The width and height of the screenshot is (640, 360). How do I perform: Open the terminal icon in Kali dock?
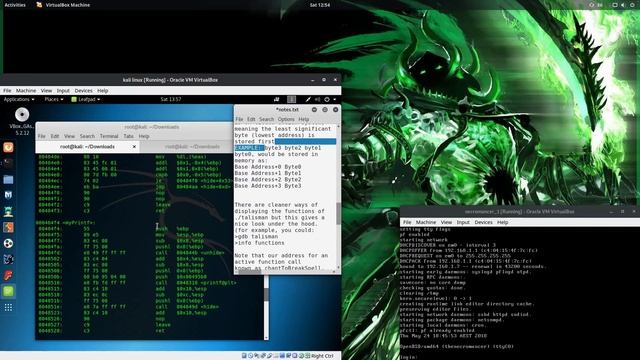[x=8, y=163]
